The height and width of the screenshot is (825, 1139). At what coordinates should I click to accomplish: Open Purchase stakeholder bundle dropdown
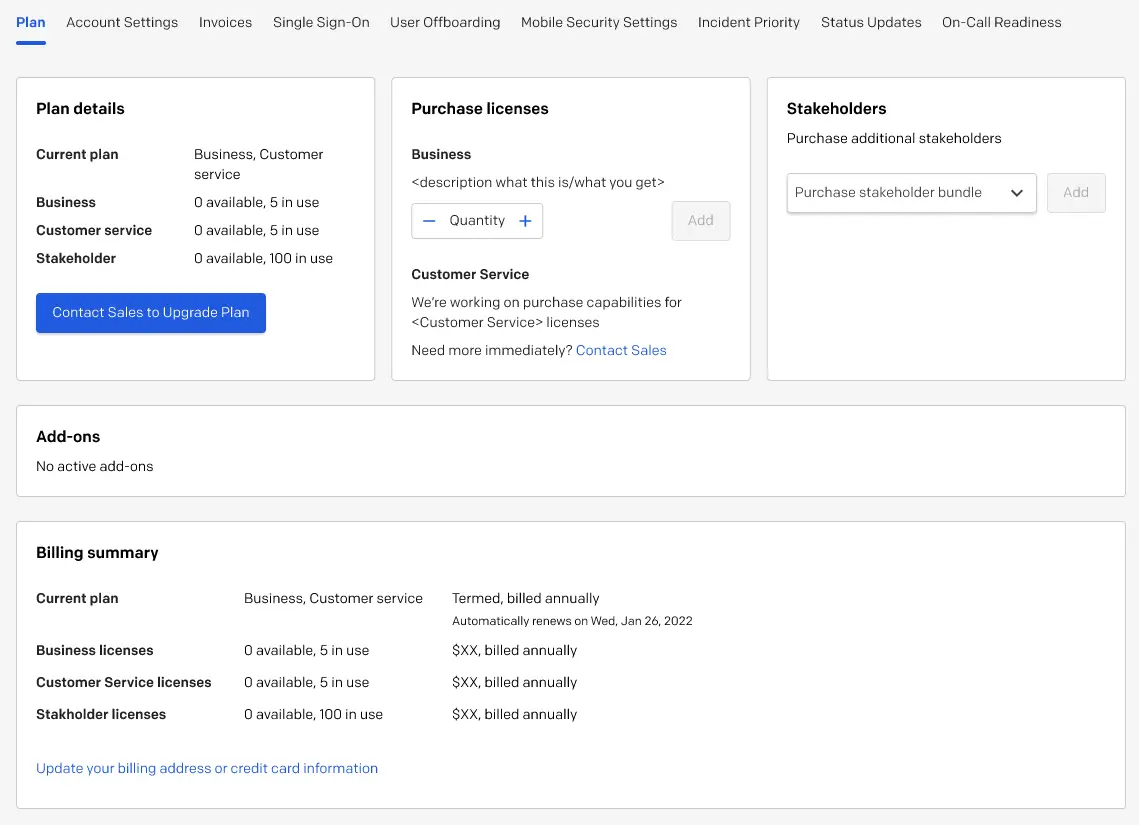click(x=911, y=193)
